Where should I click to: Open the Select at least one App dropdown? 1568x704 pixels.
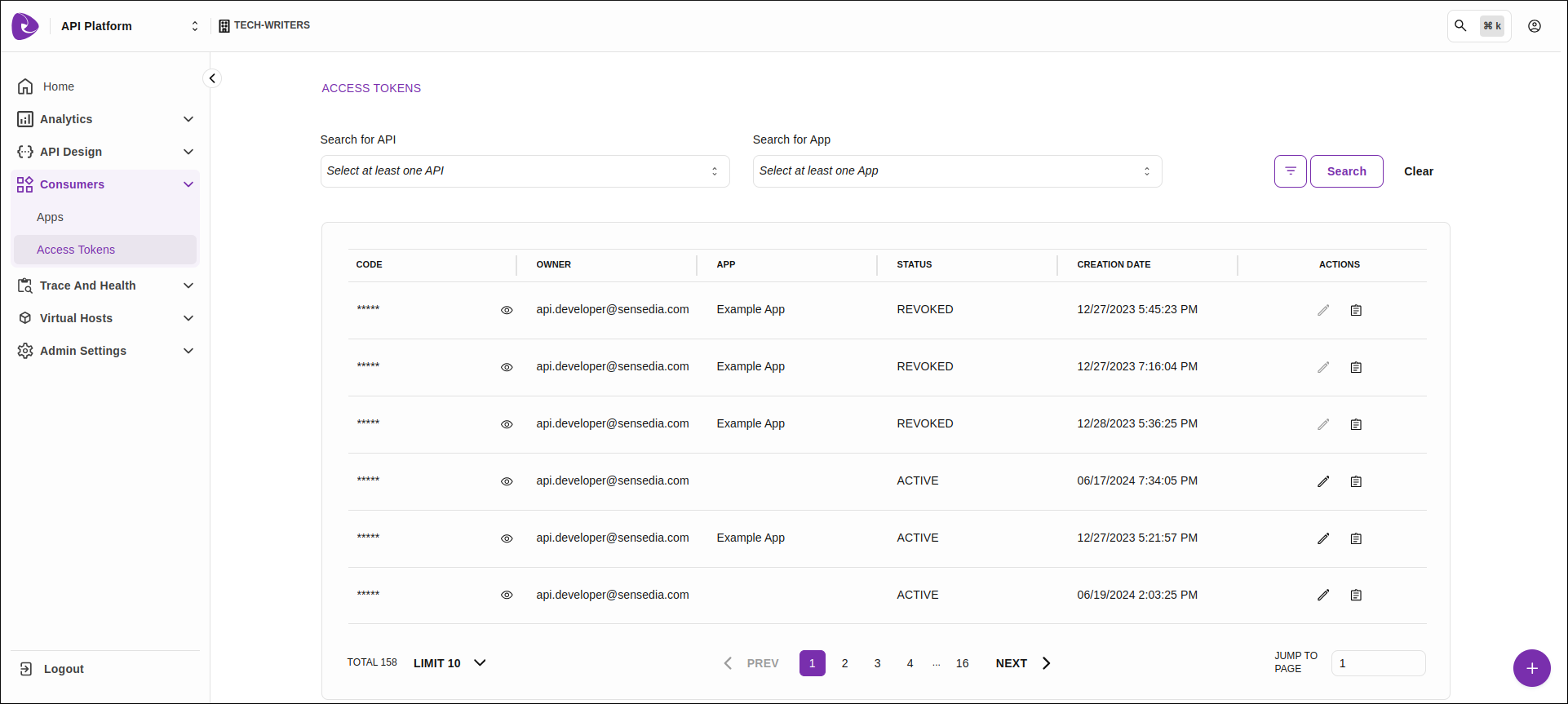coord(957,171)
